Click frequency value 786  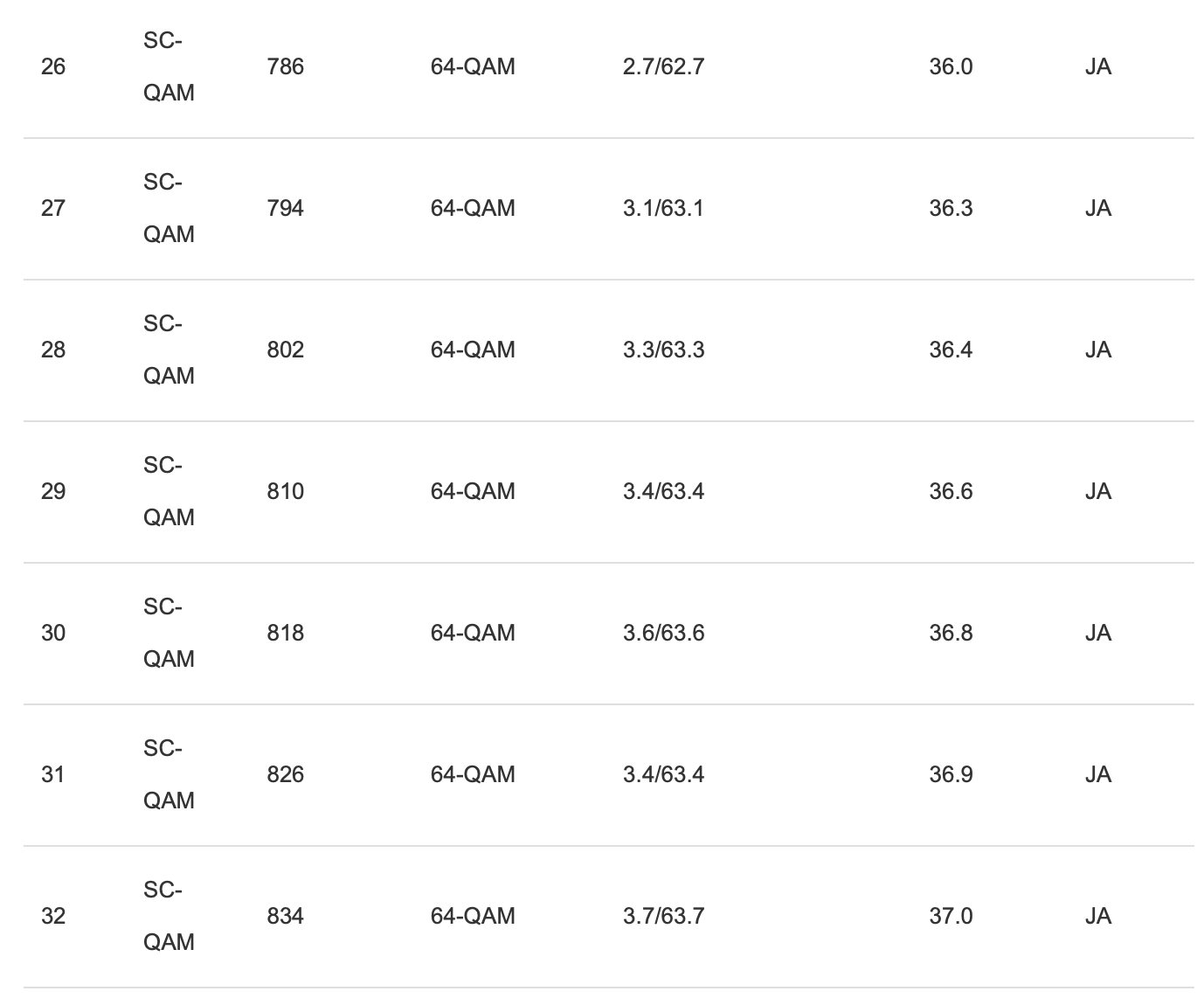click(x=286, y=67)
